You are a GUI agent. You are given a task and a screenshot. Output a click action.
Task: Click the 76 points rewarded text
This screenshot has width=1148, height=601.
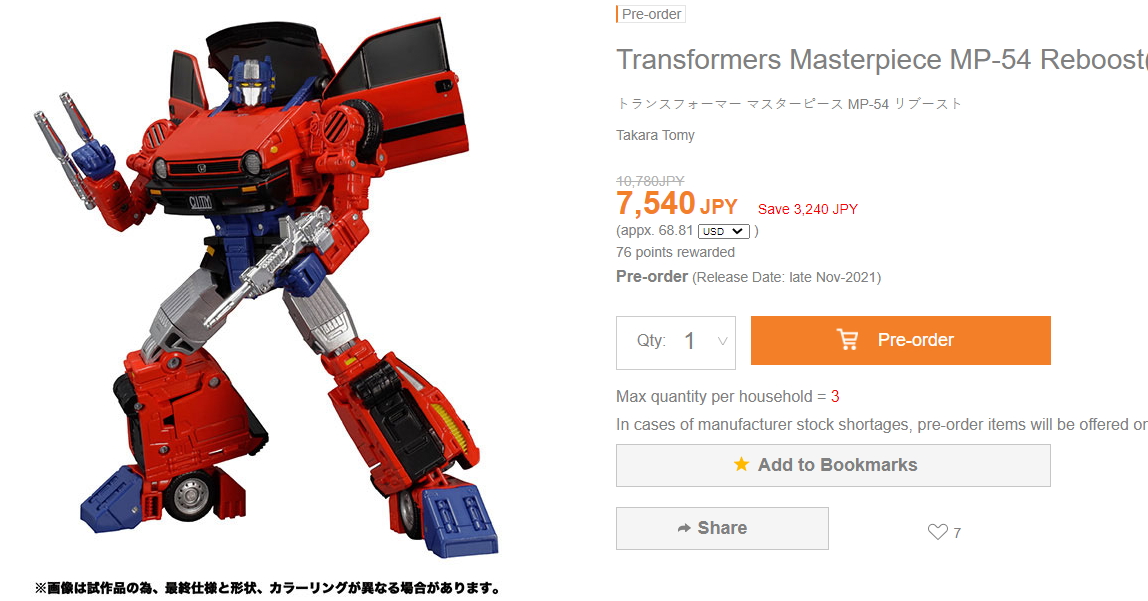pyautogui.click(x=675, y=252)
